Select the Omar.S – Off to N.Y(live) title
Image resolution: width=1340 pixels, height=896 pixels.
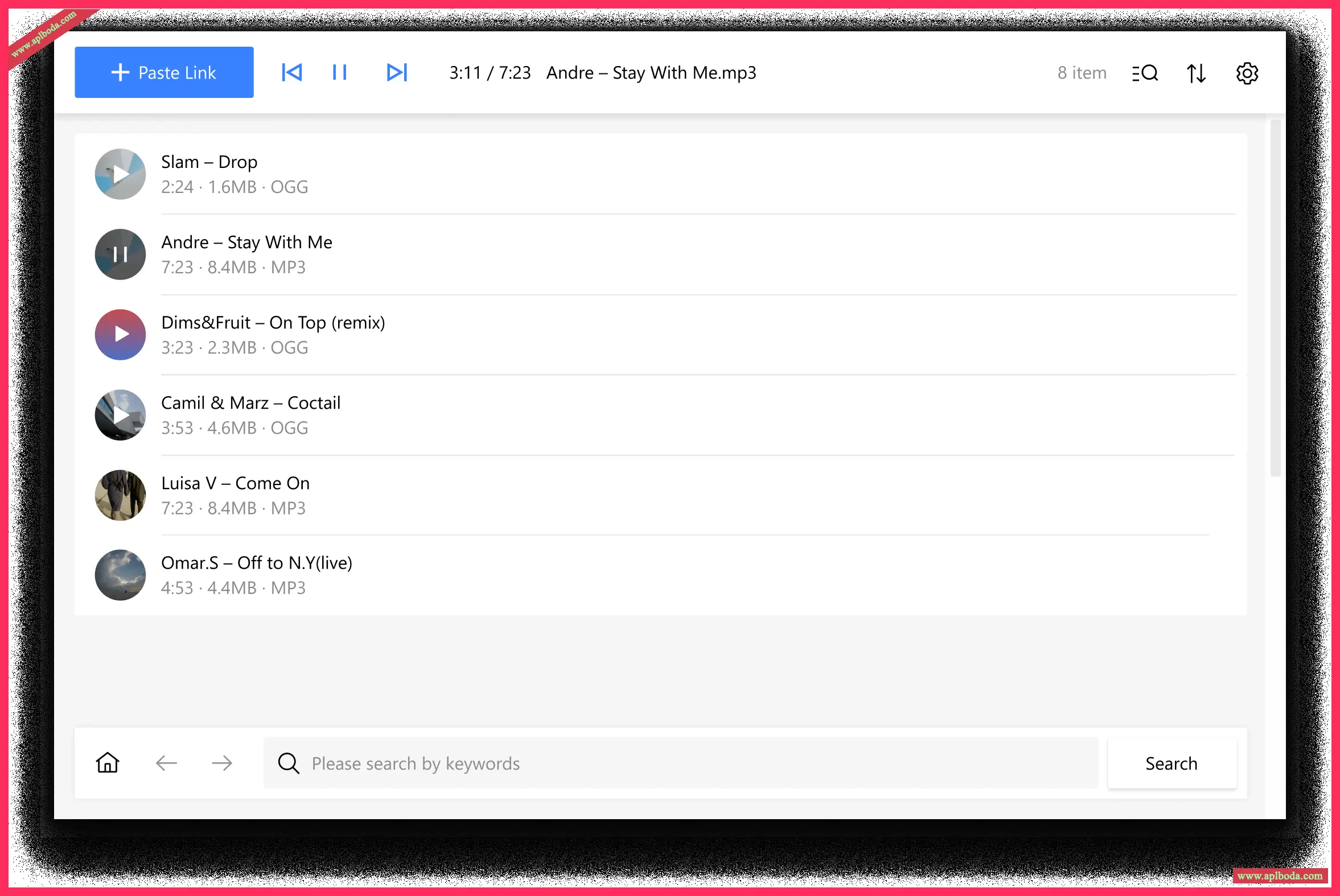[x=257, y=563]
